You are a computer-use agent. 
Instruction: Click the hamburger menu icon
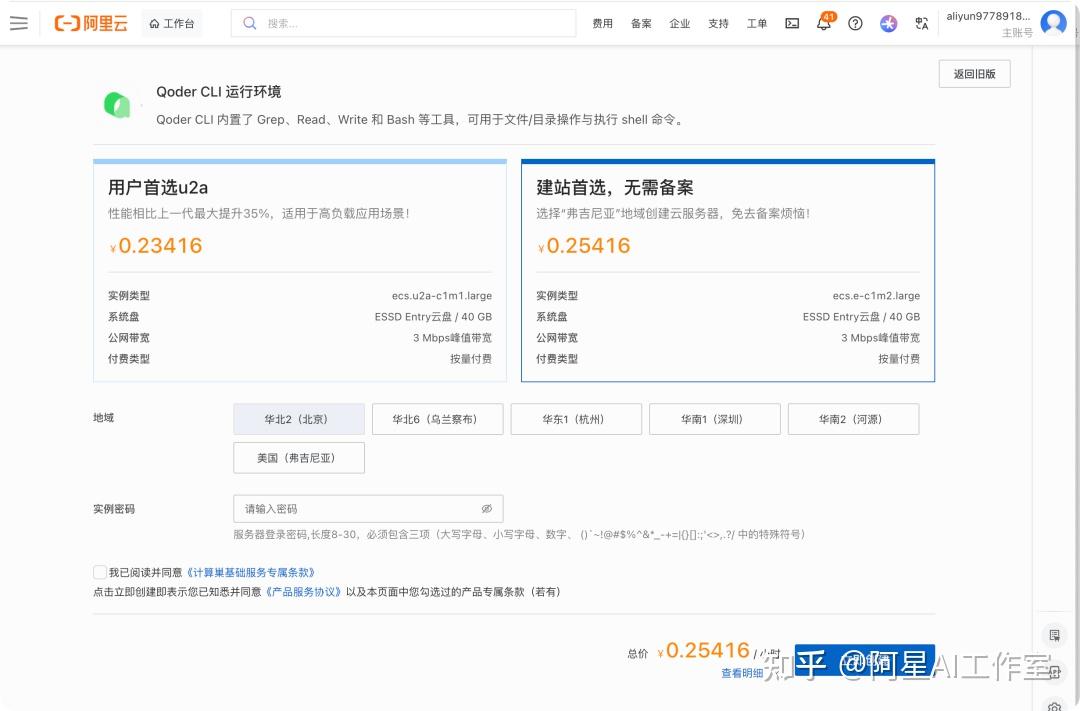pyautogui.click(x=19, y=23)
